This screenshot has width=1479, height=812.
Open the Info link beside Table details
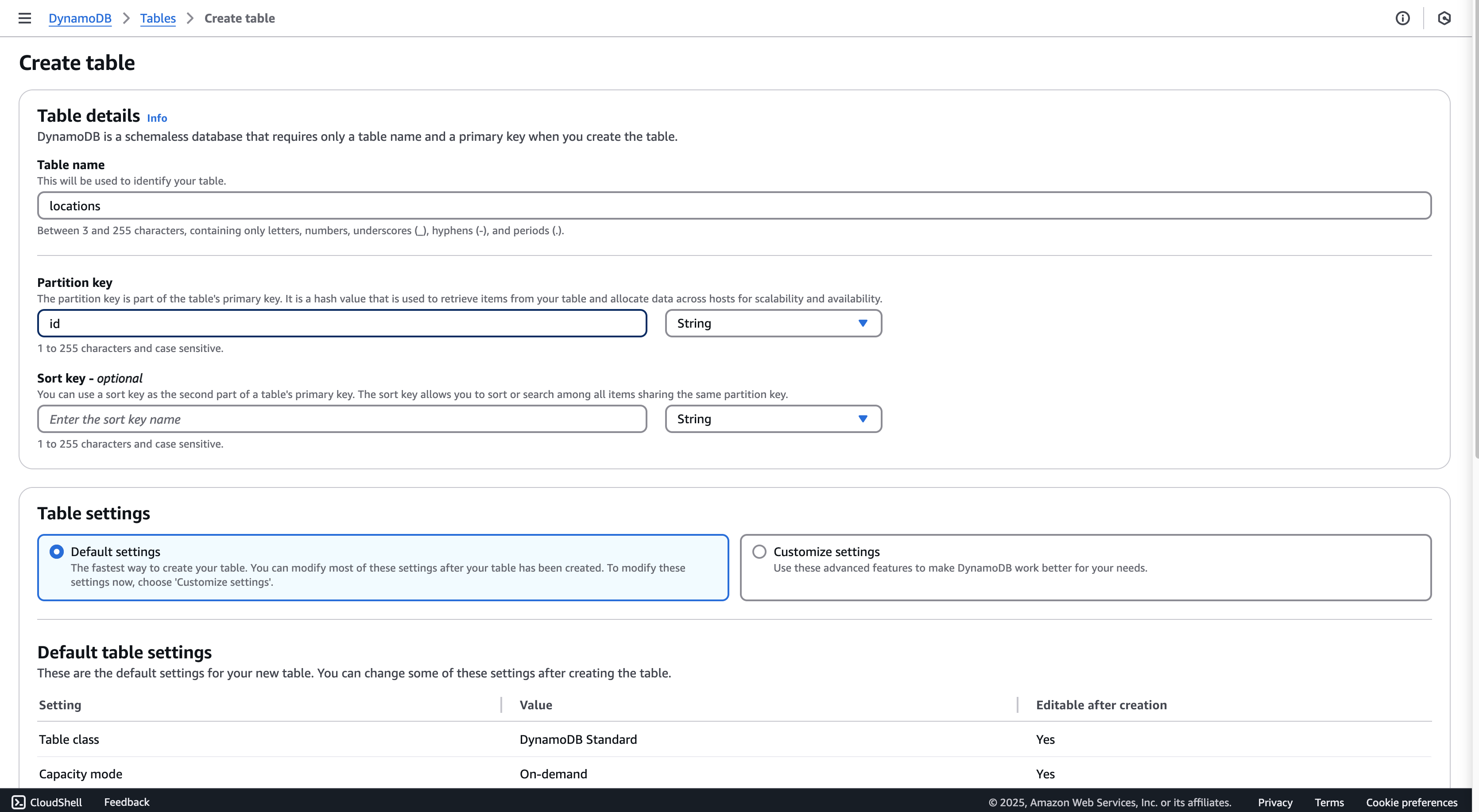pyautogui.click(x=157, y=118)
